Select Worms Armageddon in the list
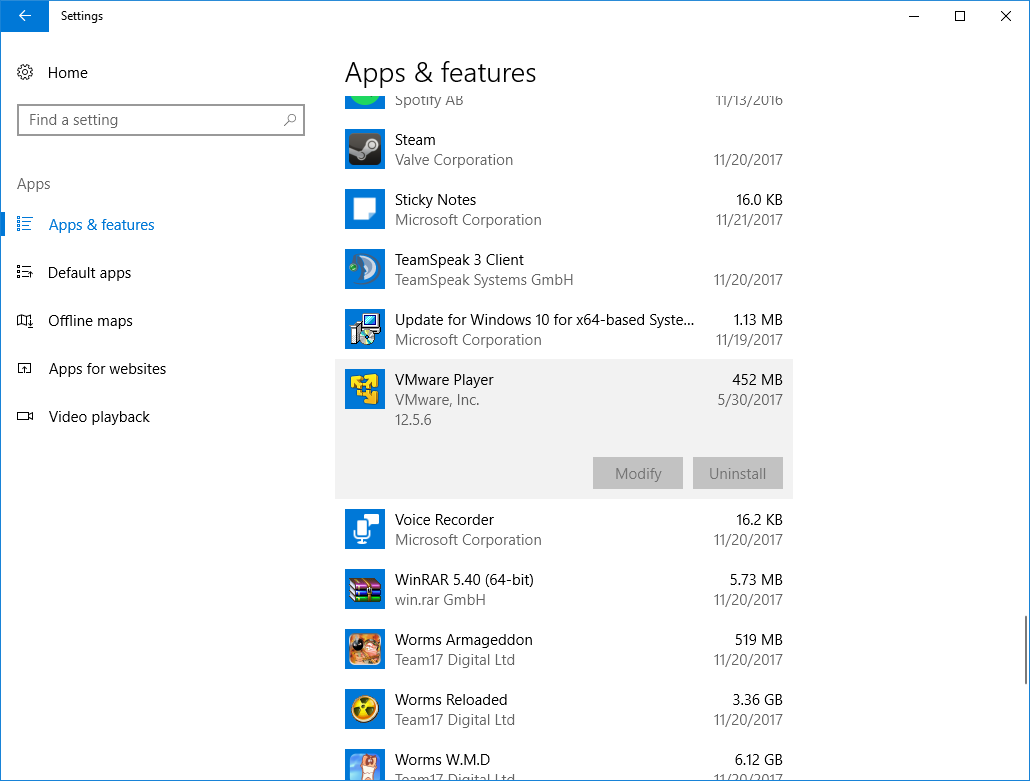Image resolution: width=1030 pixels, height=781 pixels. (564, 649)
